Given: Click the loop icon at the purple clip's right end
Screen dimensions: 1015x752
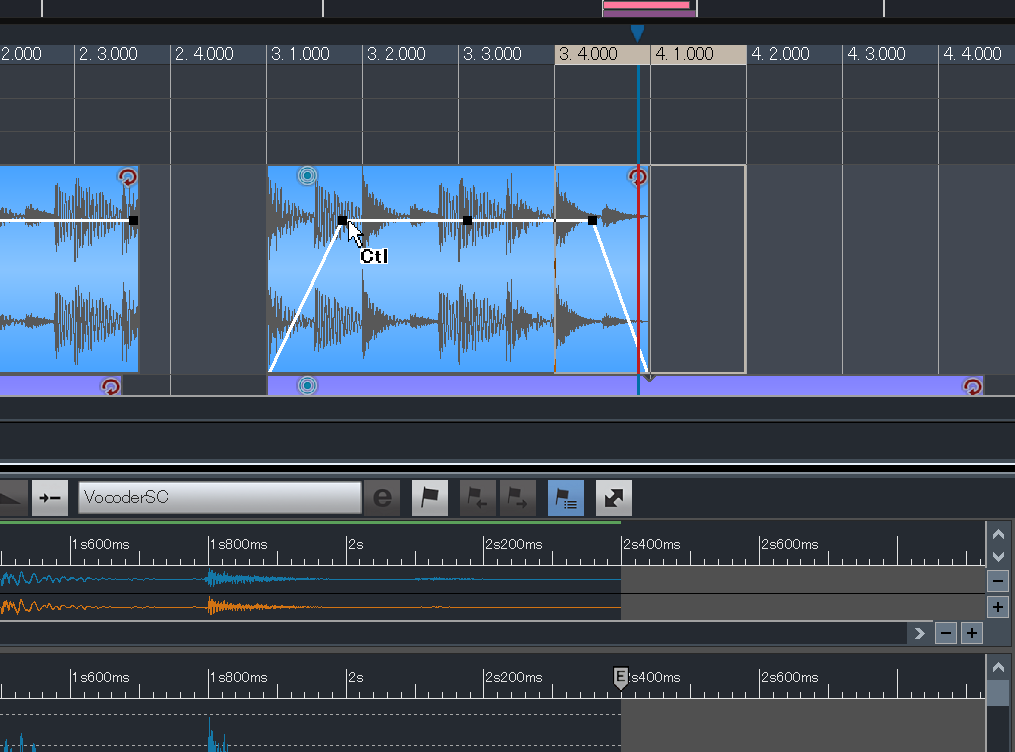Looking at the screenshot, I should (971, 386).
